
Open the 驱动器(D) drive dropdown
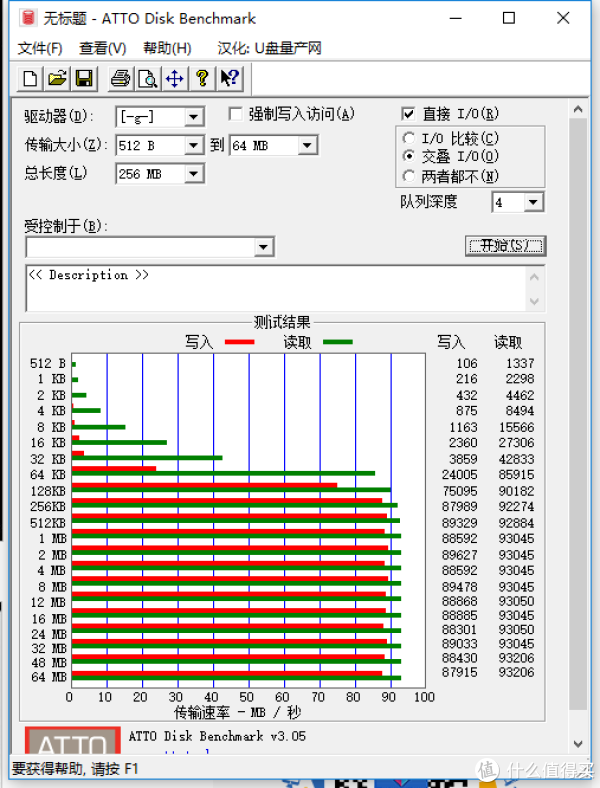point(193,118)
